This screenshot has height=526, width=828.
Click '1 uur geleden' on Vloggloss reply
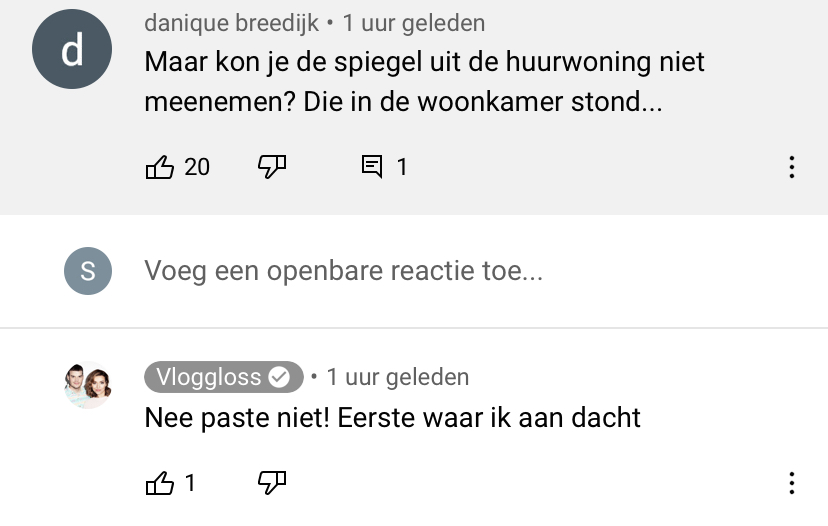click(x=397, y=377)
